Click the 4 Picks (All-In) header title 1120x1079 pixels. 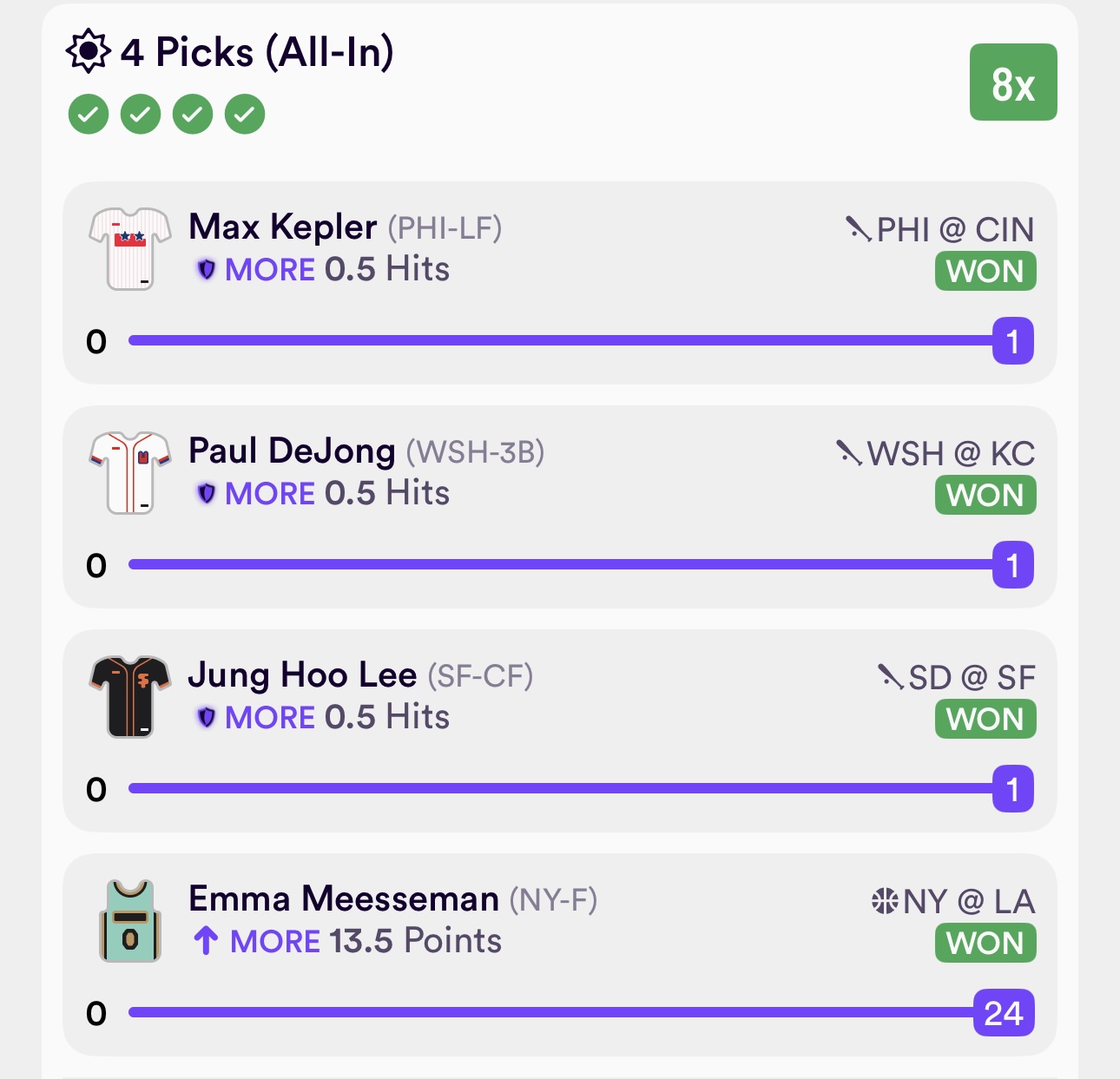pos(257,52)
